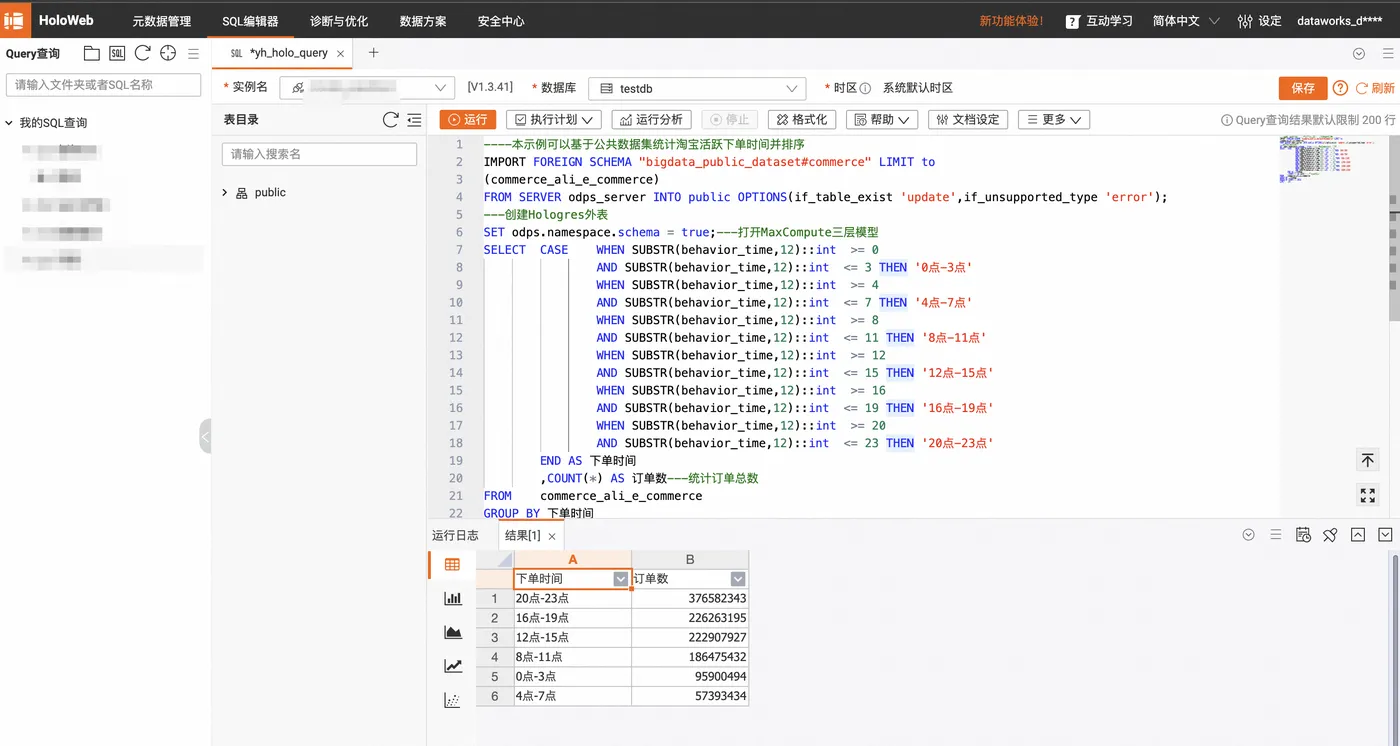Image resolution: width=1400 pixels, height=746 pixels.
Task: Open the 元数据管理 menu
Action: [162, 21]
